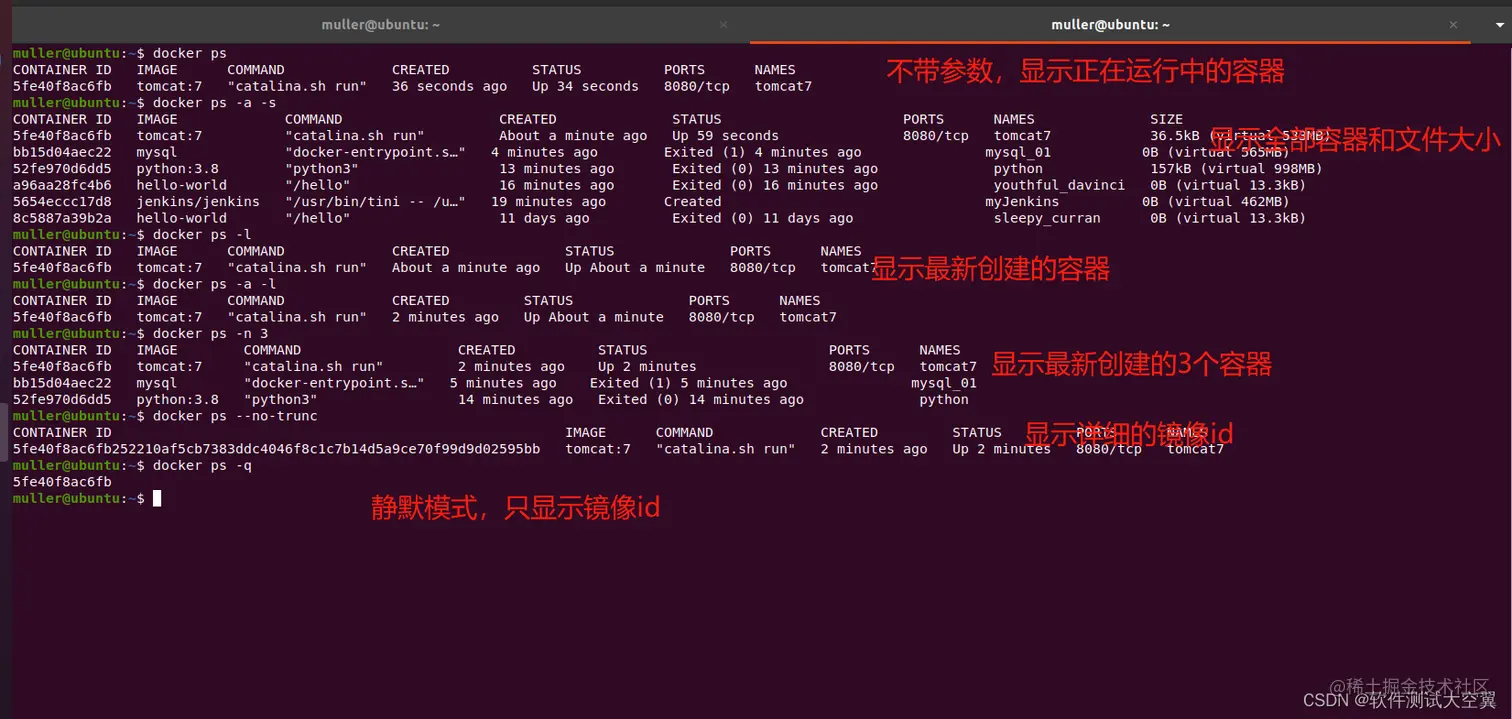Click the 'docker ps -q' command
The image size is (1512, 719).
(202, 466)
